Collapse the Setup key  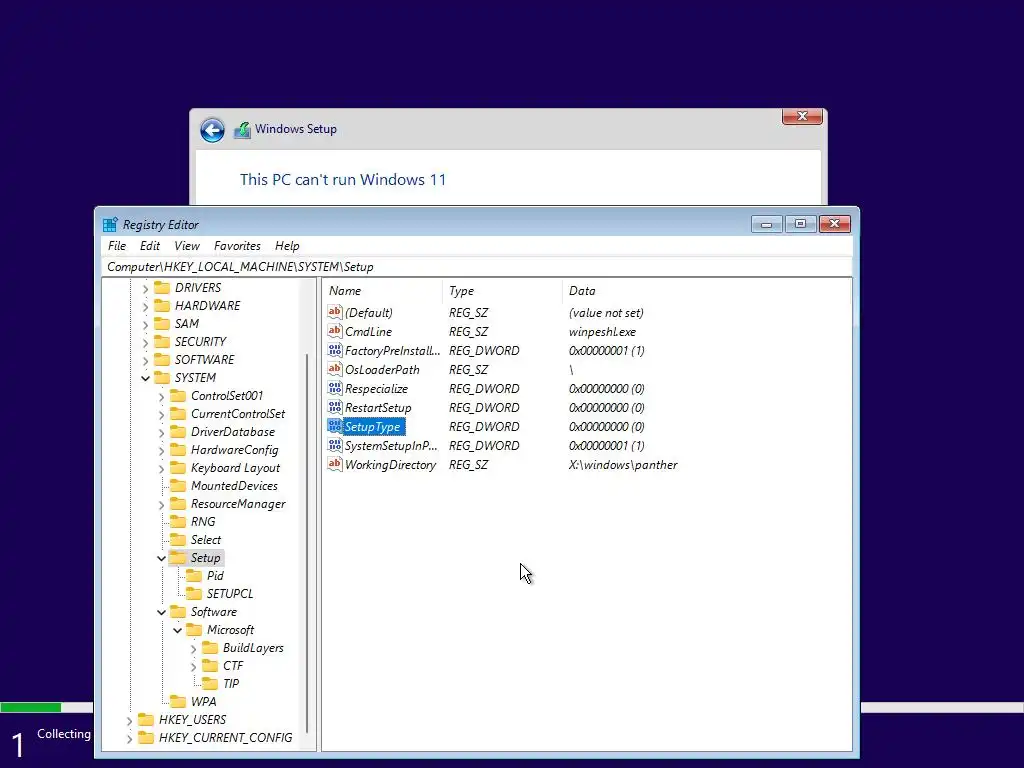(x=161, y=558)
